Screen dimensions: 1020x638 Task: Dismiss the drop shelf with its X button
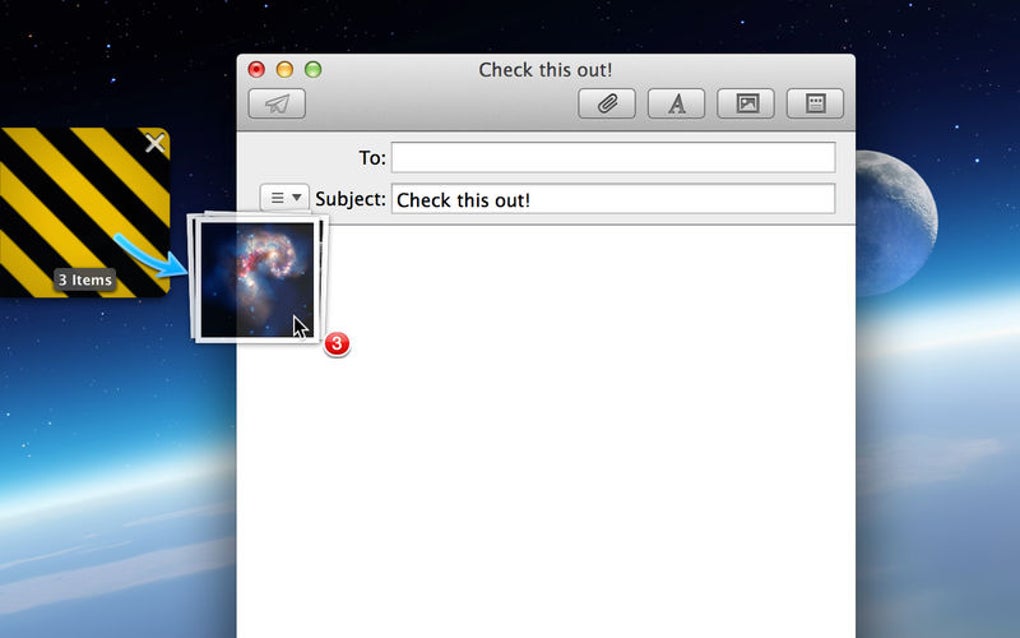click(156, 143)
